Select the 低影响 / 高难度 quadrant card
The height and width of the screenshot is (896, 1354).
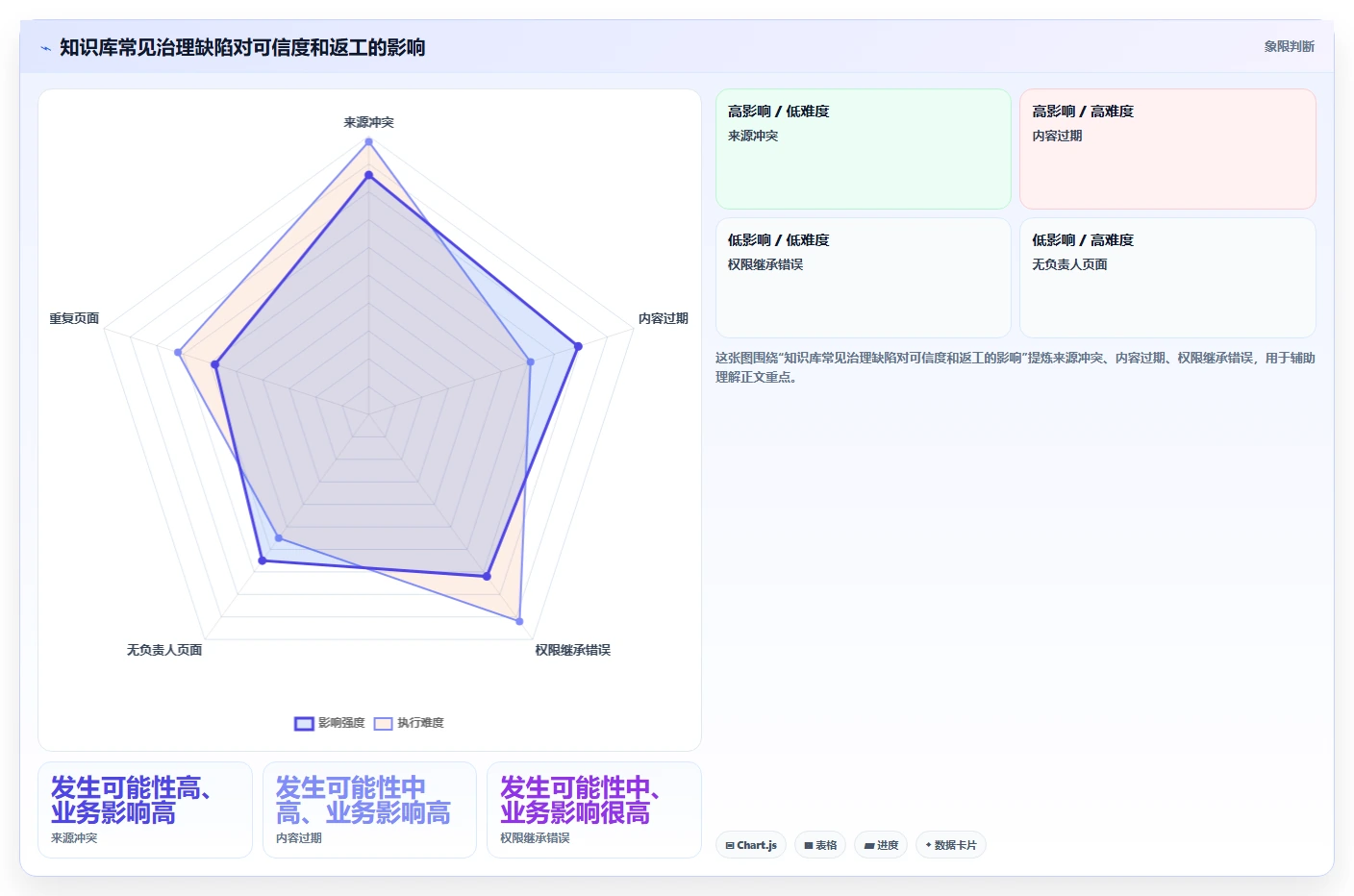(1167, 278)
